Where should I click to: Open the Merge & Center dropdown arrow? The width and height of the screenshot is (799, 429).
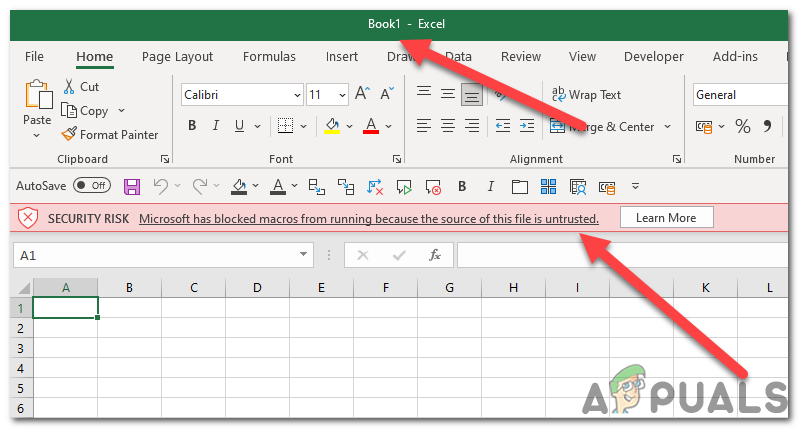(x=668, y=126)
